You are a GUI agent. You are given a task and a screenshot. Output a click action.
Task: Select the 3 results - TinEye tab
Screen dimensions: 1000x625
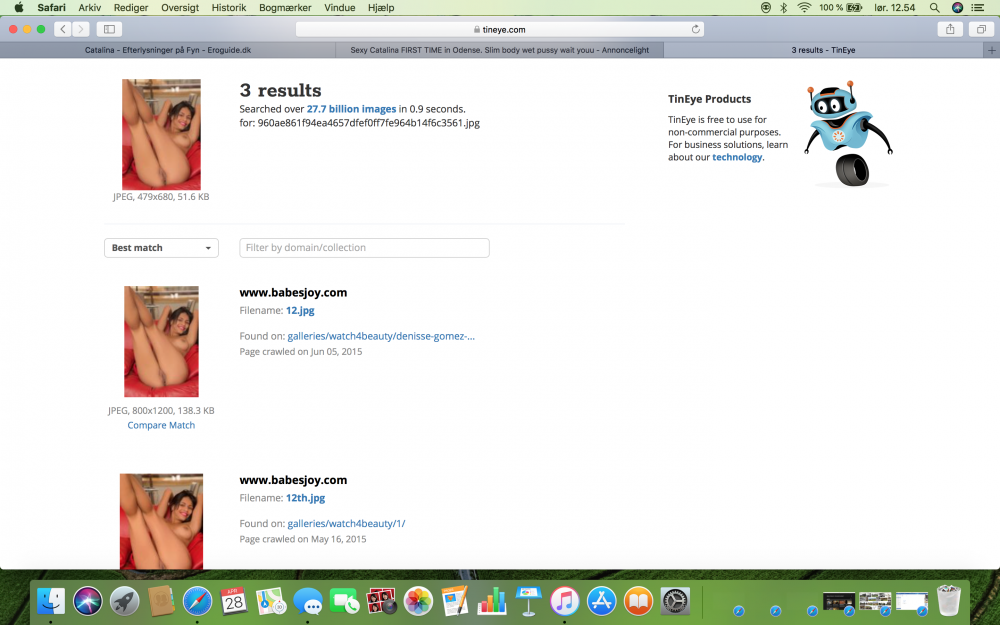click(x=823, y=50)
